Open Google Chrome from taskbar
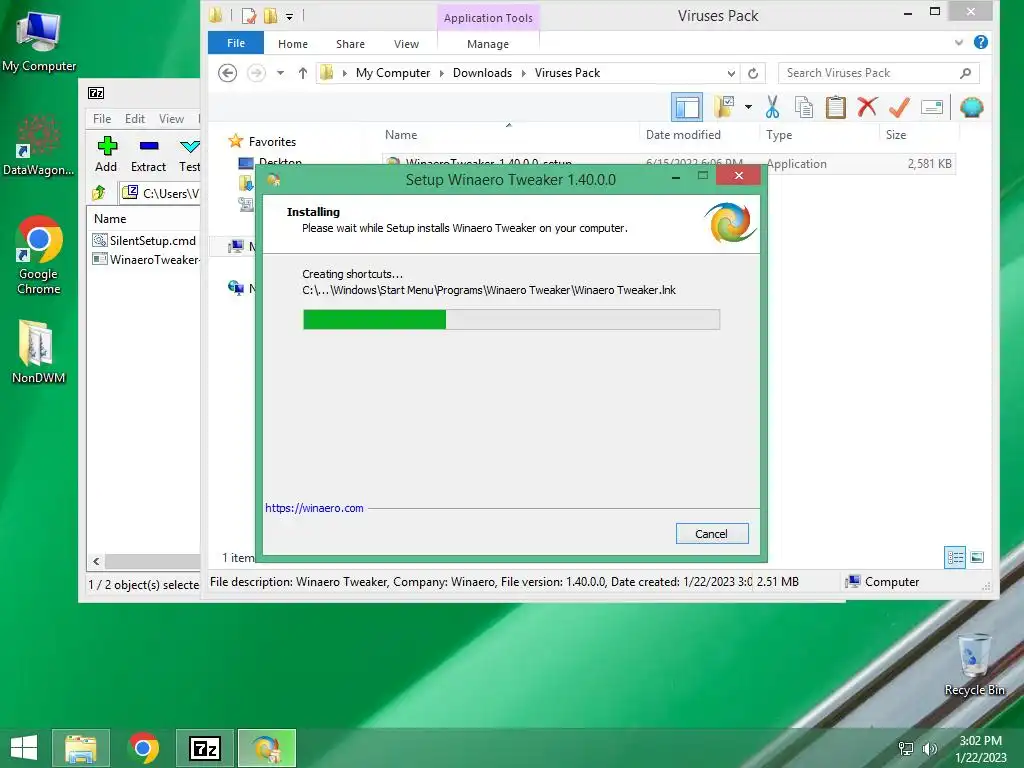 click(144, 748)
